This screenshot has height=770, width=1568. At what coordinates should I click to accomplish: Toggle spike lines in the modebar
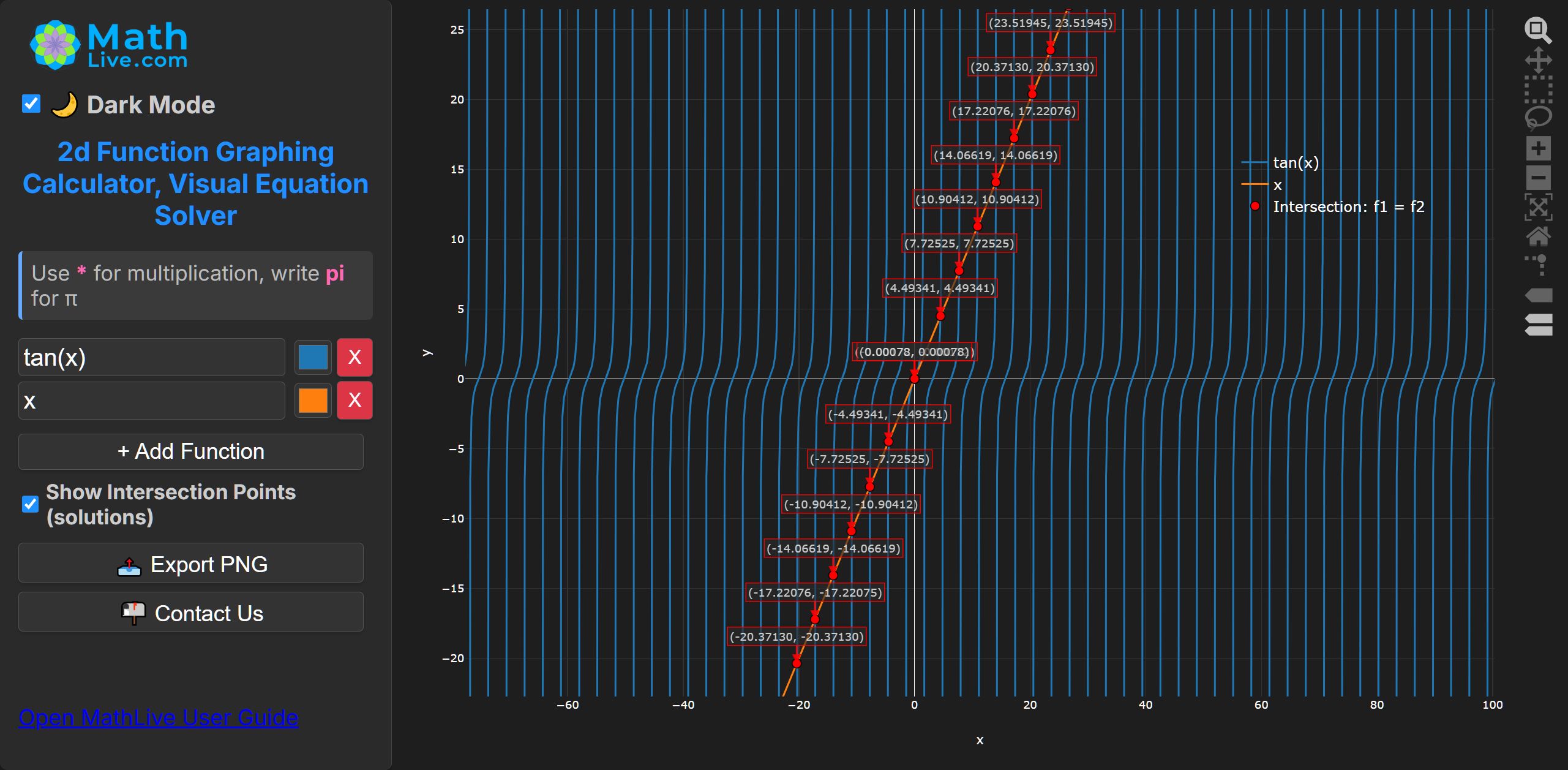coord(1538,265)
